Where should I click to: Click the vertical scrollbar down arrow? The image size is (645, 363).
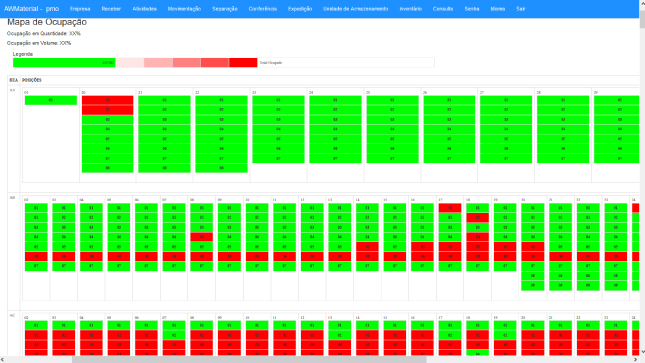pos(642,352)
